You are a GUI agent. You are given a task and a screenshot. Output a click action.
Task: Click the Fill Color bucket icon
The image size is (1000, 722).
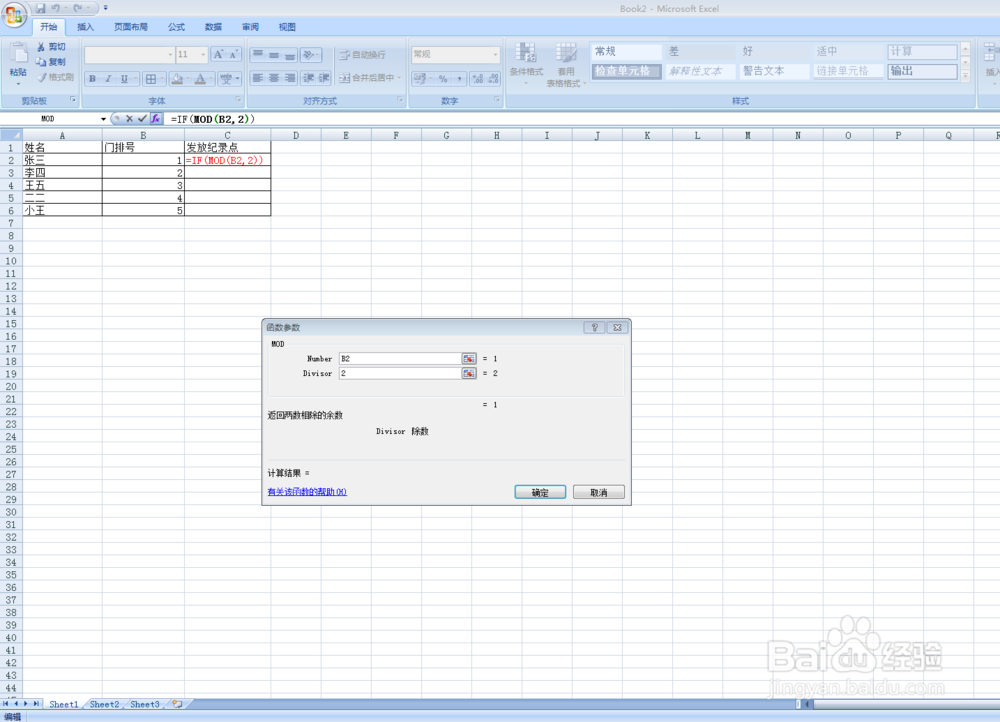177,79
